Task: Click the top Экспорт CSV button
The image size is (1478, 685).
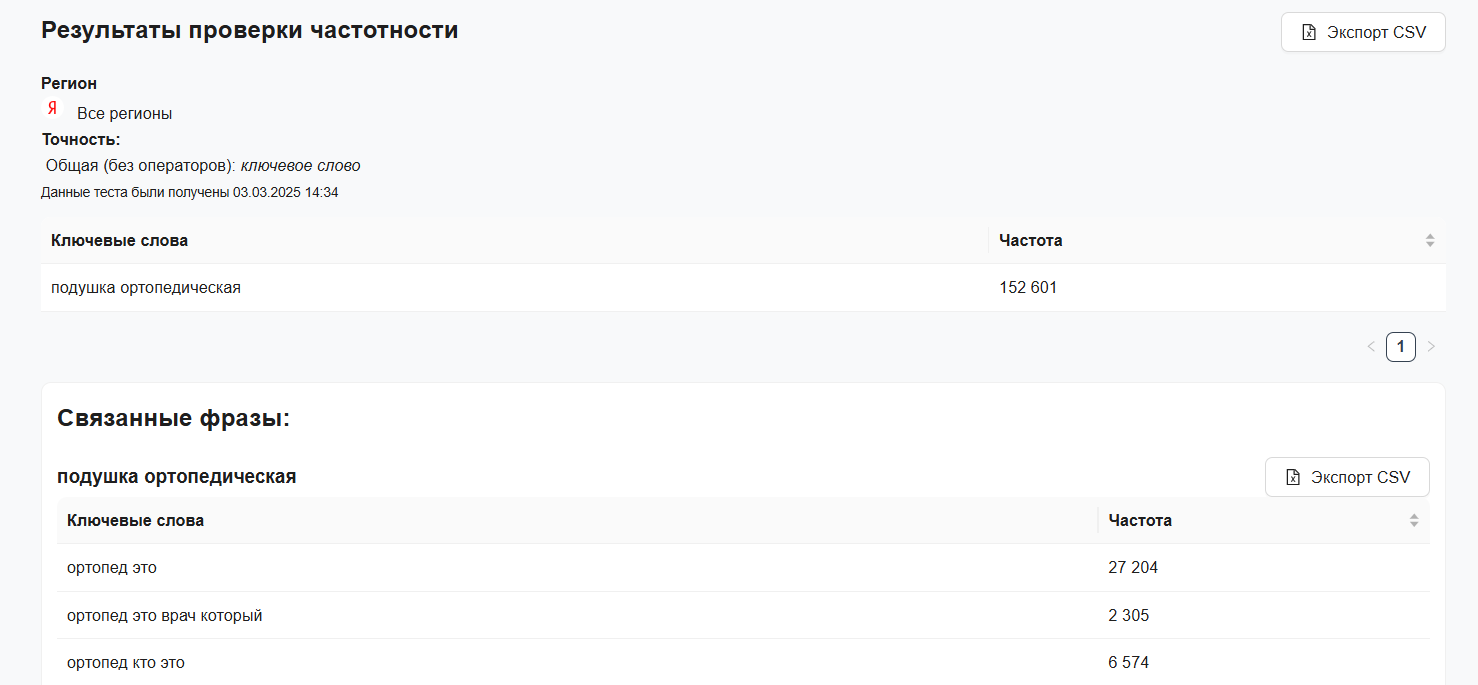Action: click(1362, 32)
